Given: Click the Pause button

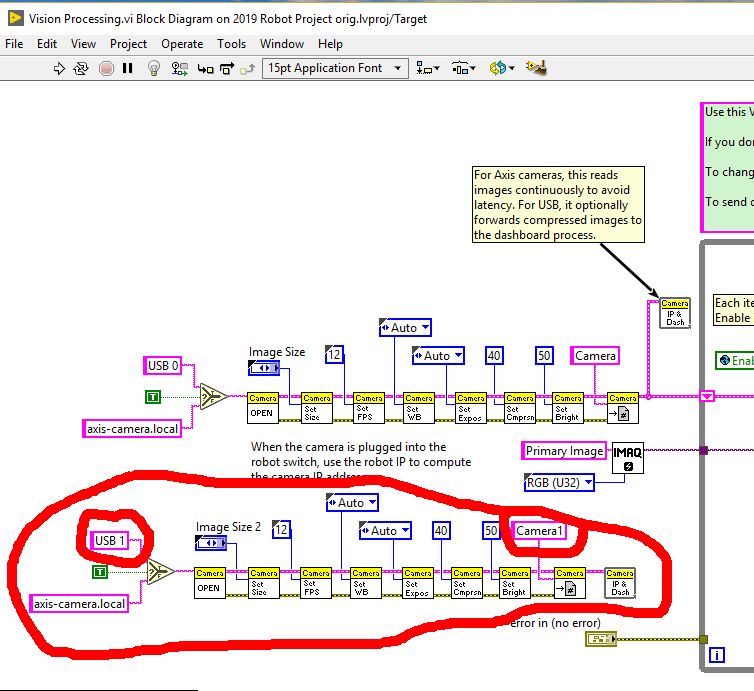Looking at the screenshot, I should [127, 68].
